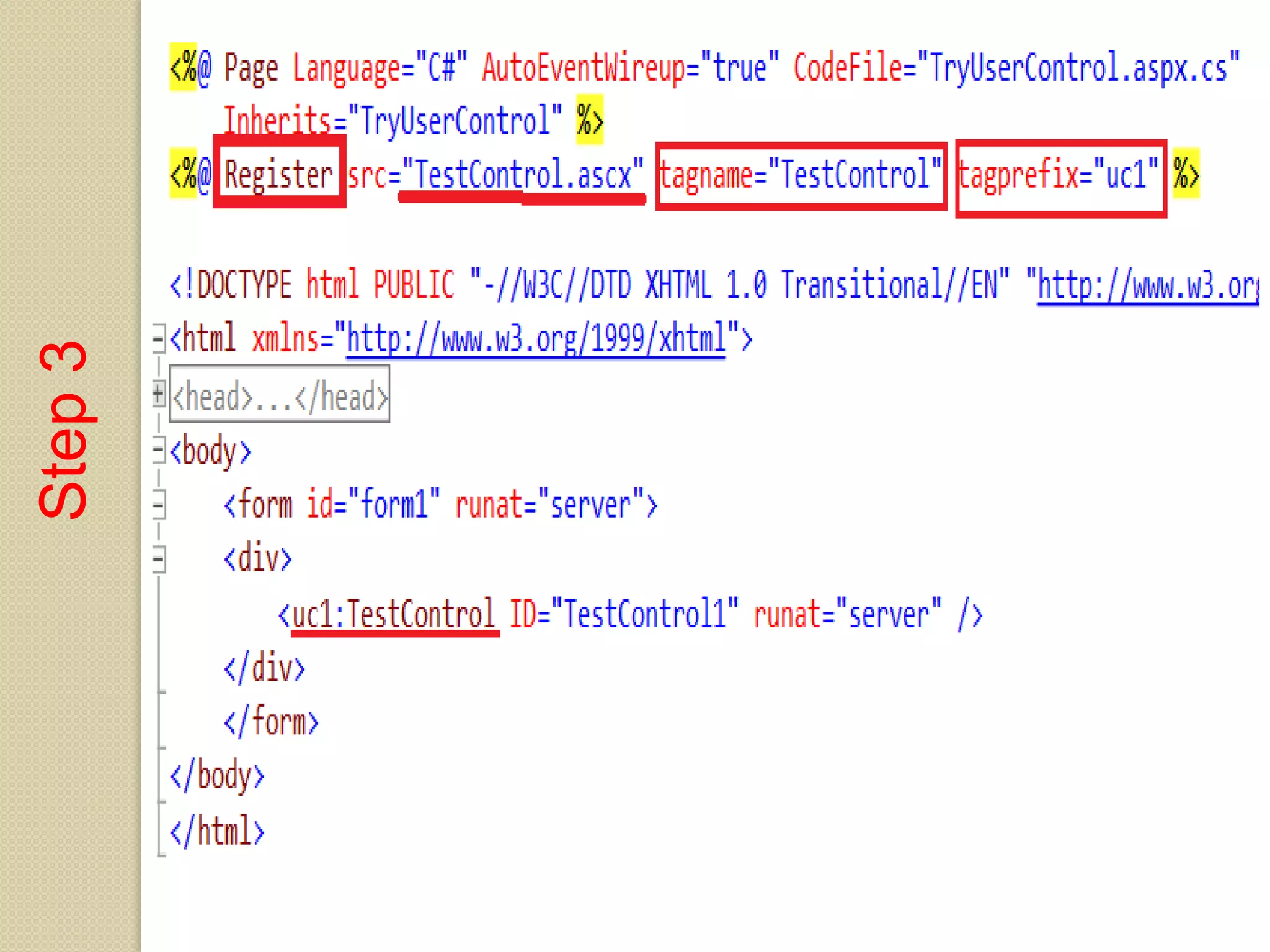Expand the collapsed head section
1270x952 pixels.
(159, 394)
